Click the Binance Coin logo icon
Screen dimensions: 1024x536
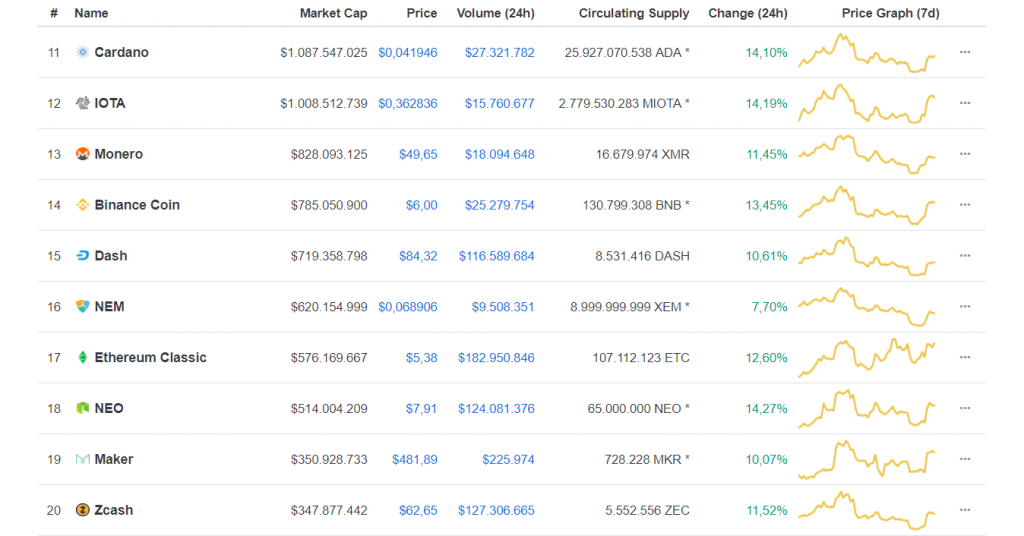point(82,205)
